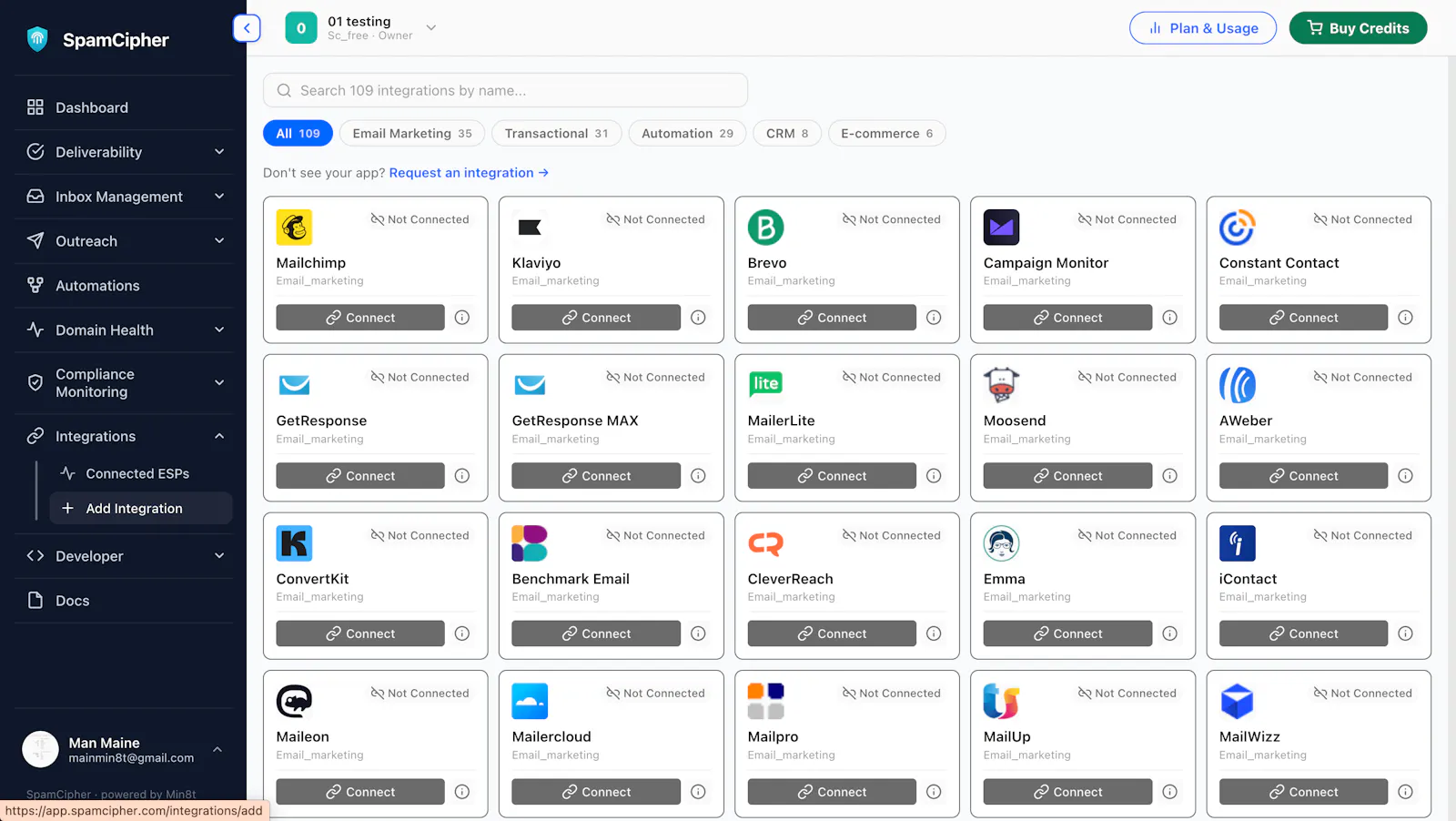Click the Benchmark Email logo icon
The width and height of the screenshot is (1456, 821).
[530, 543]
